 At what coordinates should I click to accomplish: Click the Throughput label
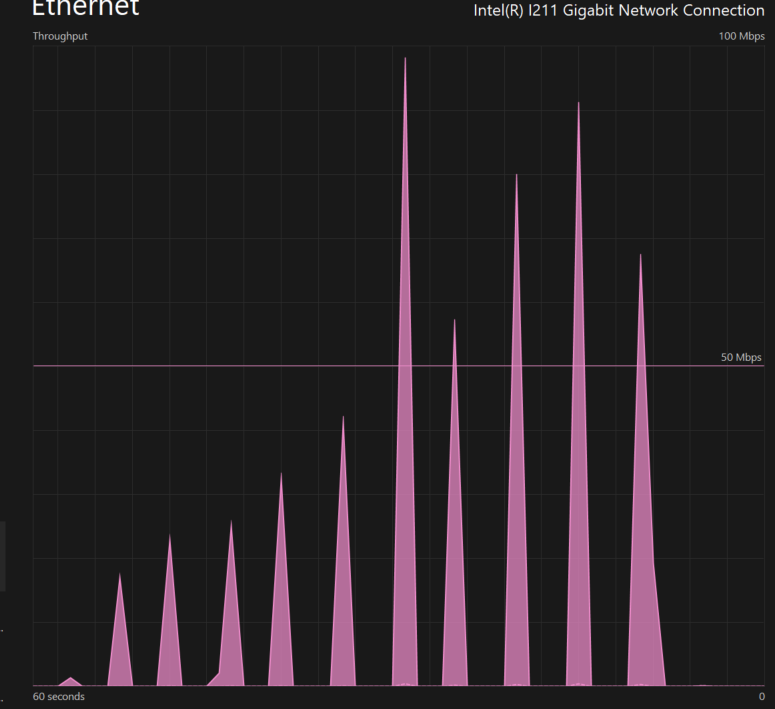(x=60, y=36)
